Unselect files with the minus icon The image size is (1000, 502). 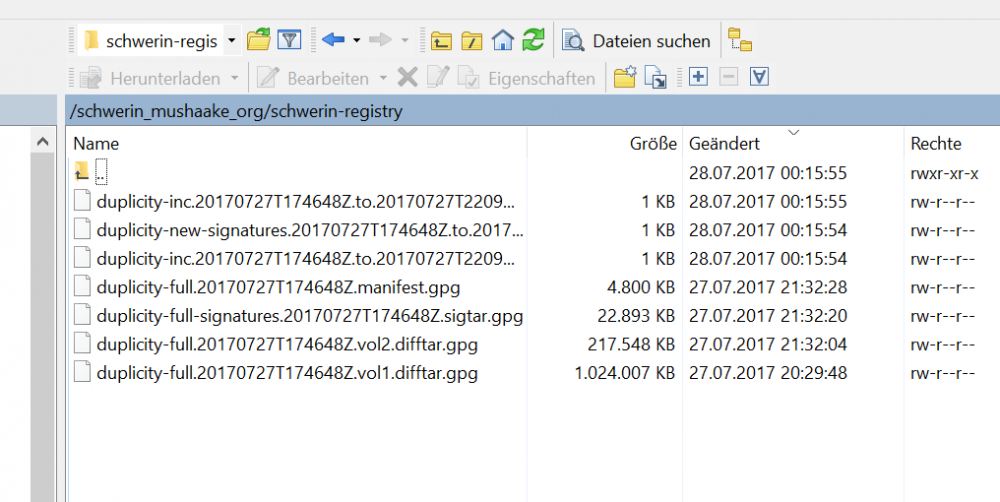point(728,77)
